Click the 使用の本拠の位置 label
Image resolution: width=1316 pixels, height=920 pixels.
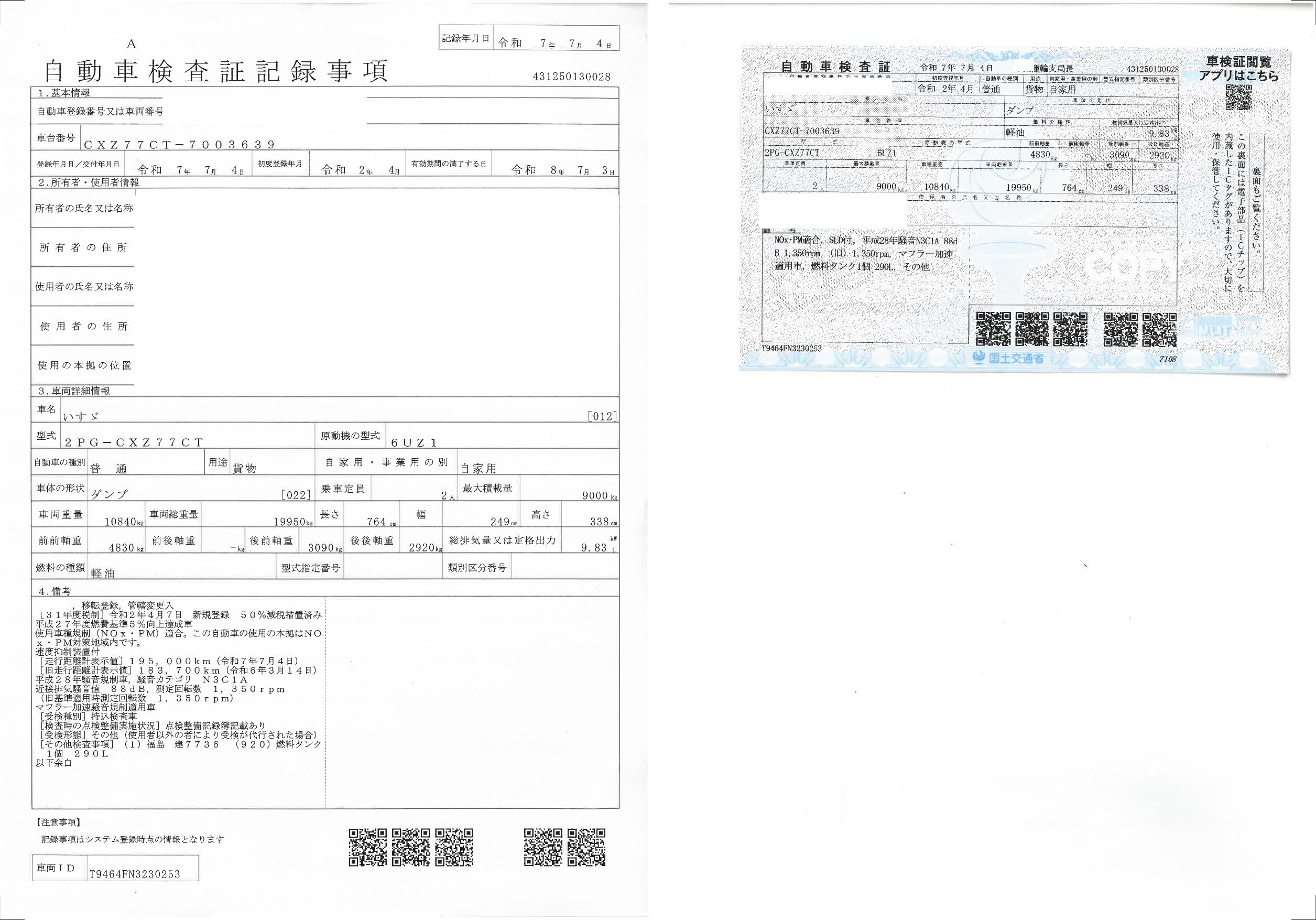84,365
